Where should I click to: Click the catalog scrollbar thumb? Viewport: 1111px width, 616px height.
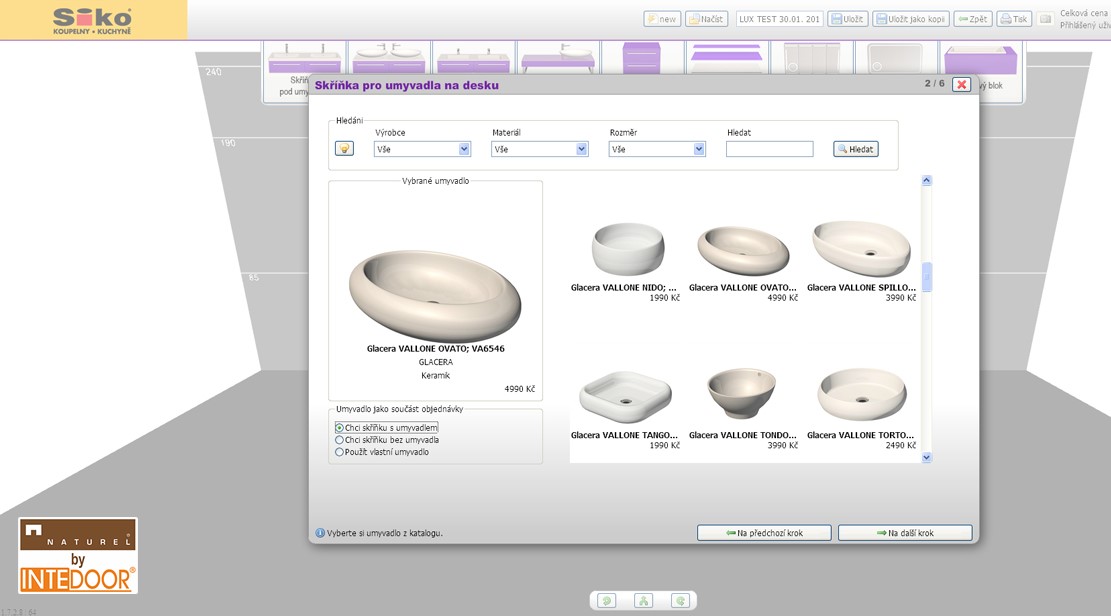(x=927, y=276)
